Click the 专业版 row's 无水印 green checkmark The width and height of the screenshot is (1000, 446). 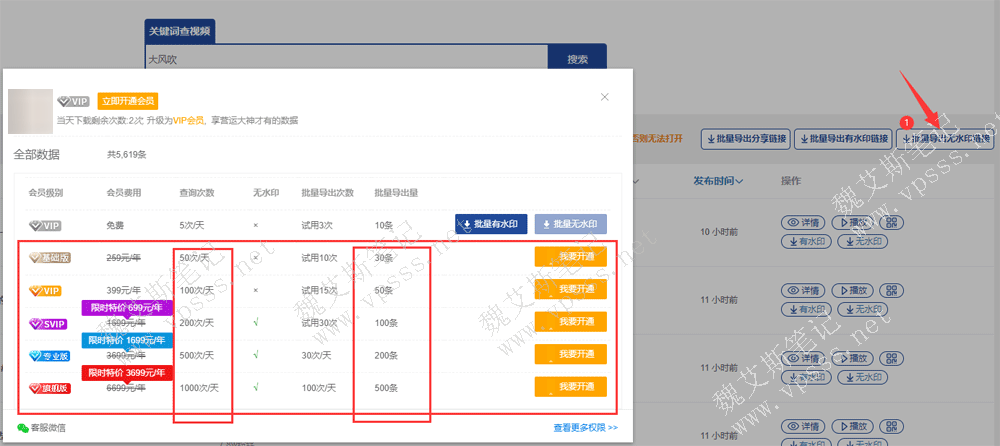(x=255, y=355)
